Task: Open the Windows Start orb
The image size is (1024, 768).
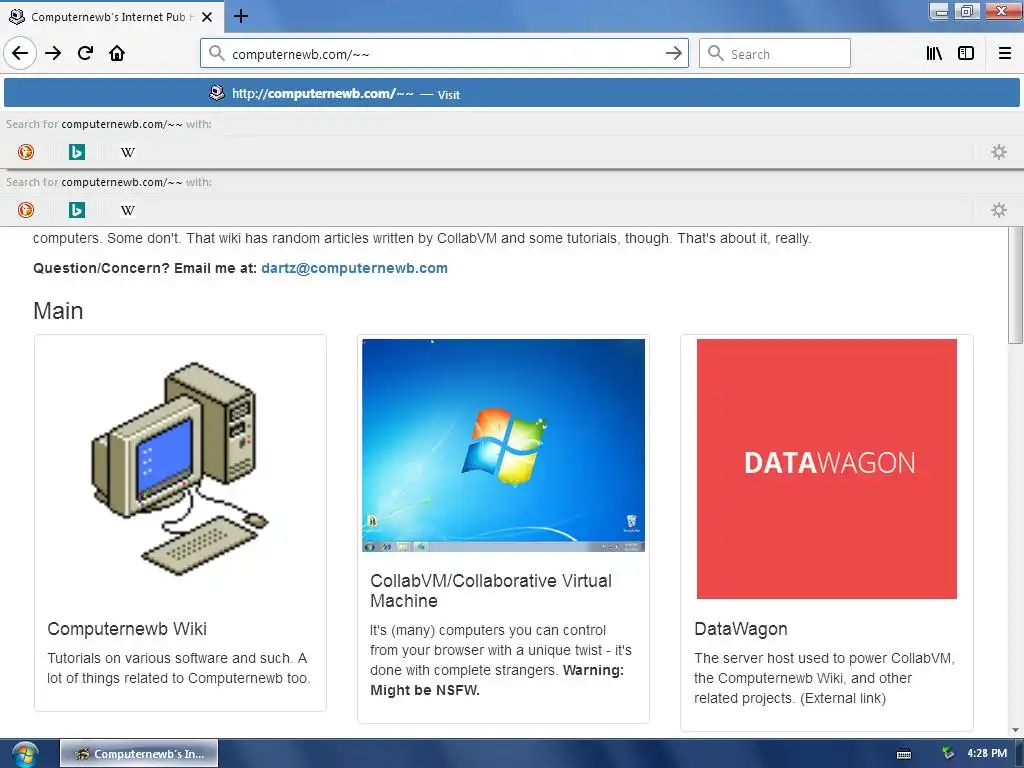Action: (25, 754)
